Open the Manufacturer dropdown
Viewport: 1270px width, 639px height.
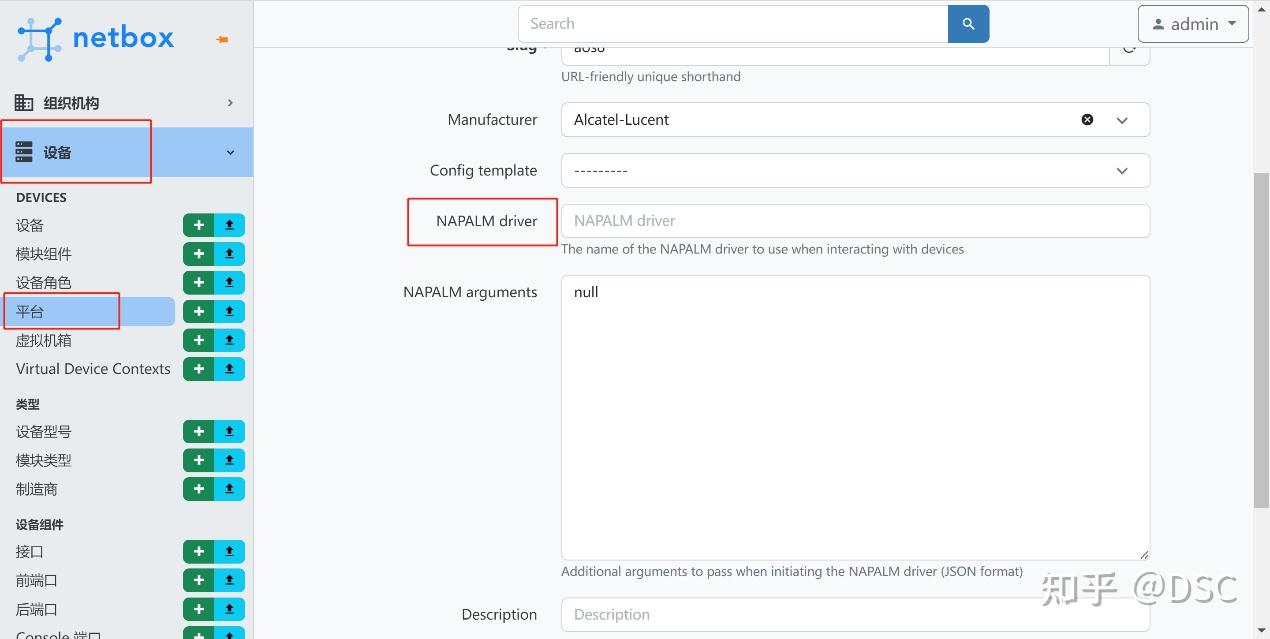coord(1122,120)
